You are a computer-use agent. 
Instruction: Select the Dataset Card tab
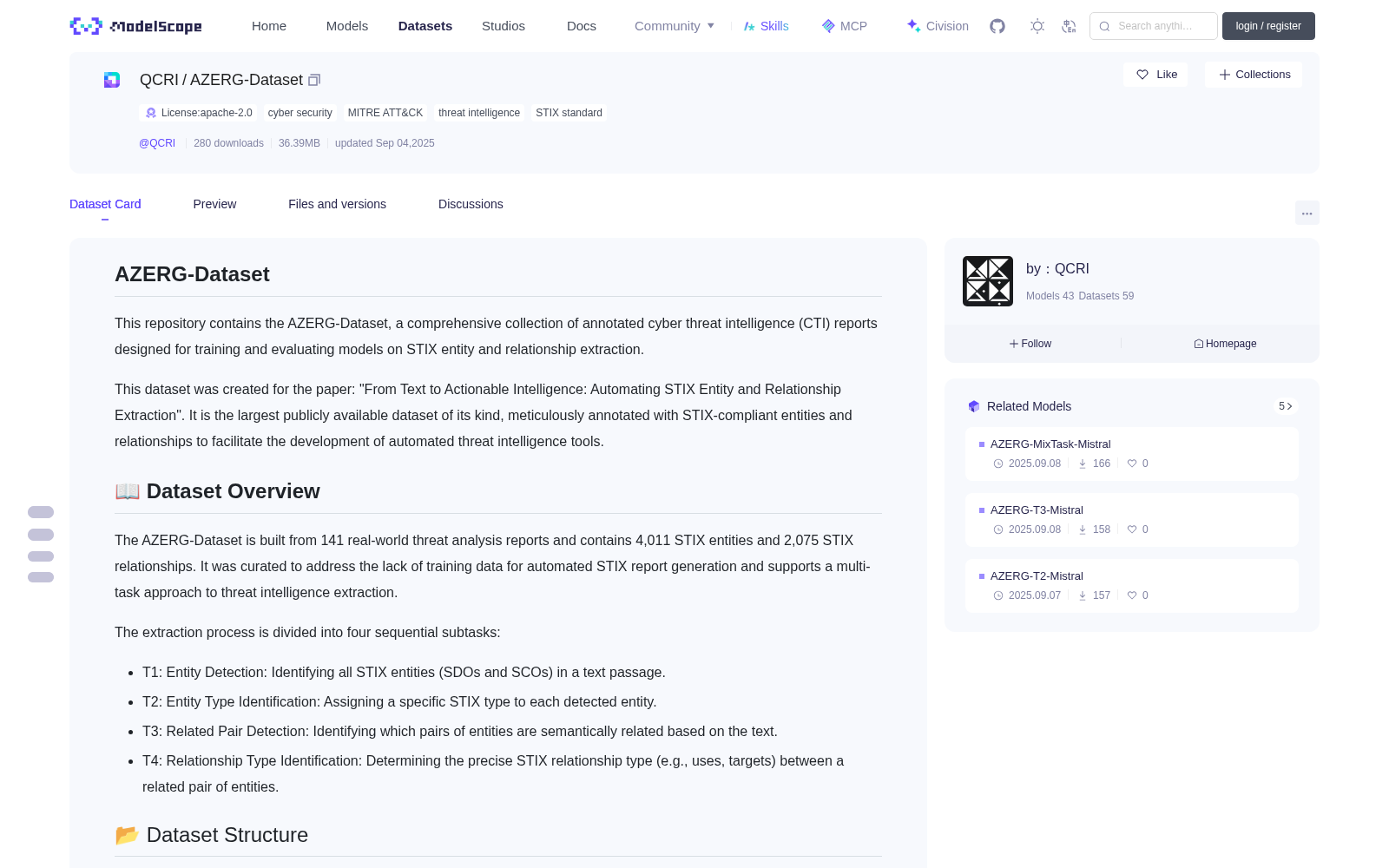pos(105,204)
